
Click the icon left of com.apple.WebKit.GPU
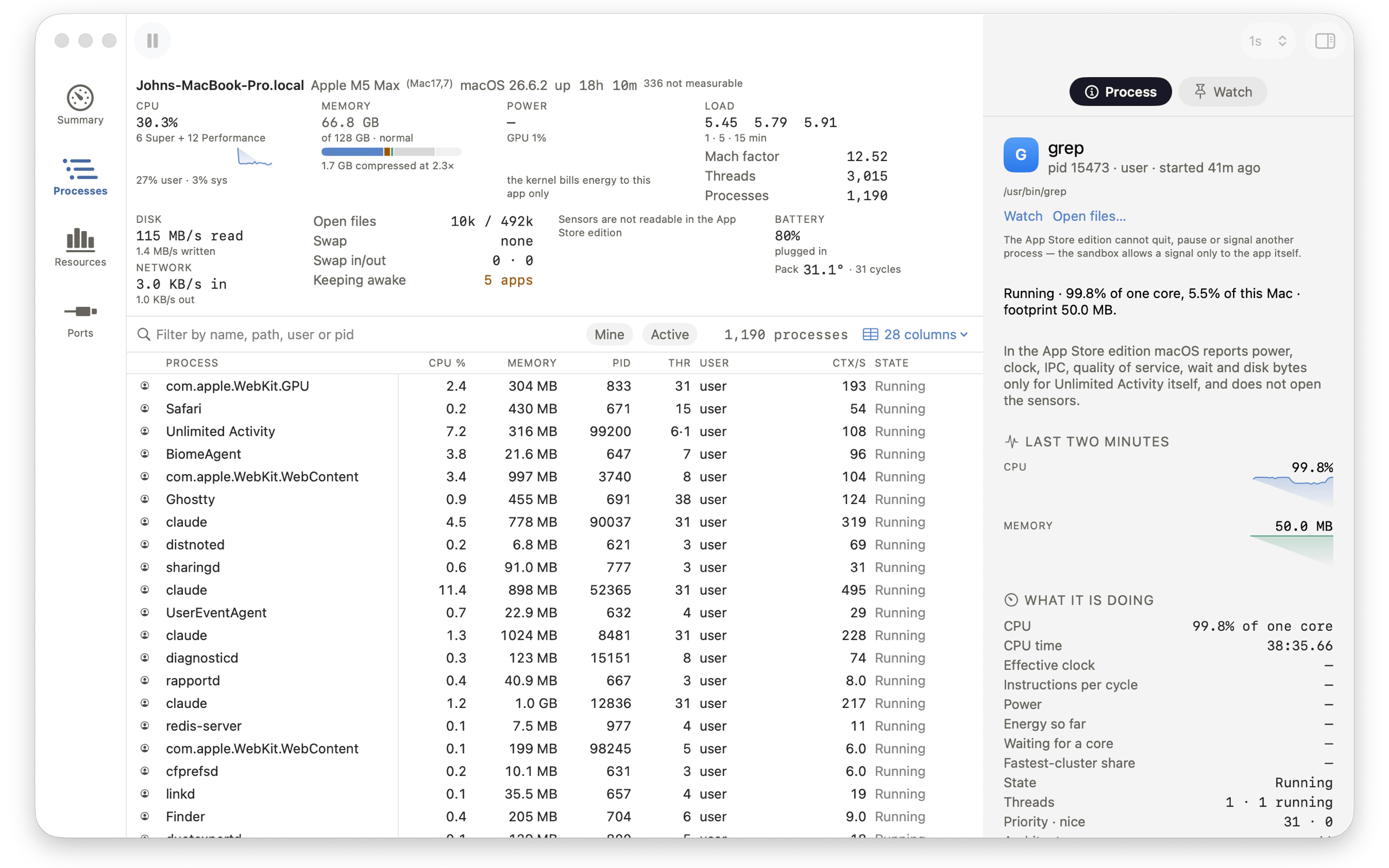145,386
